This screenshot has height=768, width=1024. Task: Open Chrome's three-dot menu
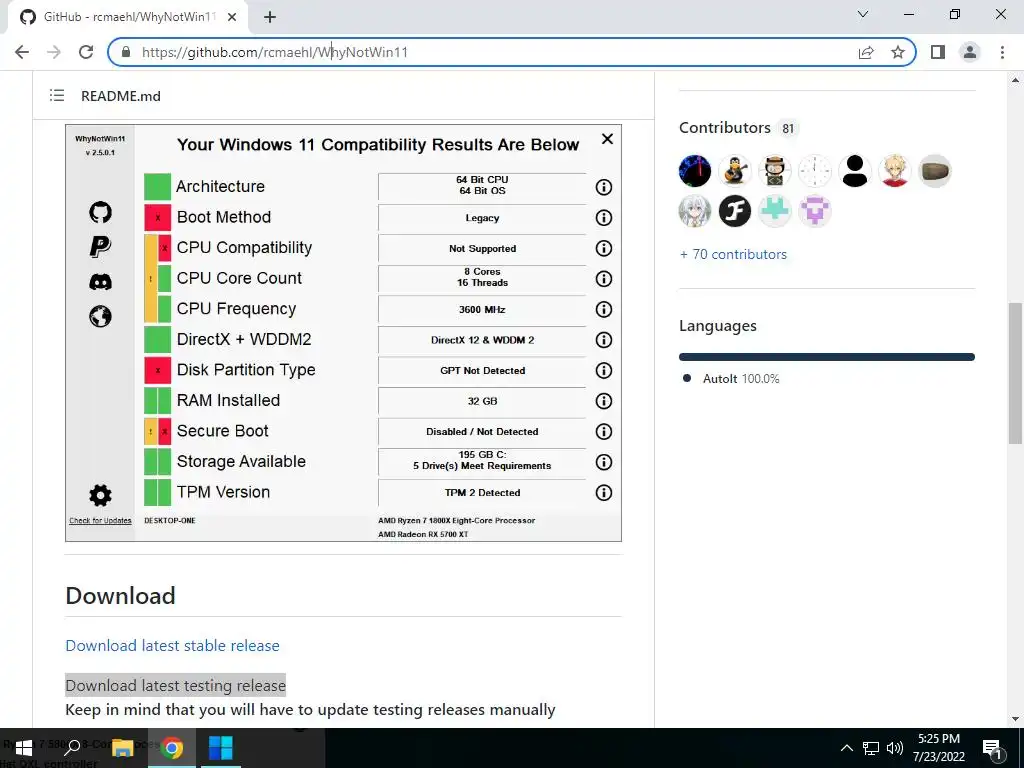1002,52
